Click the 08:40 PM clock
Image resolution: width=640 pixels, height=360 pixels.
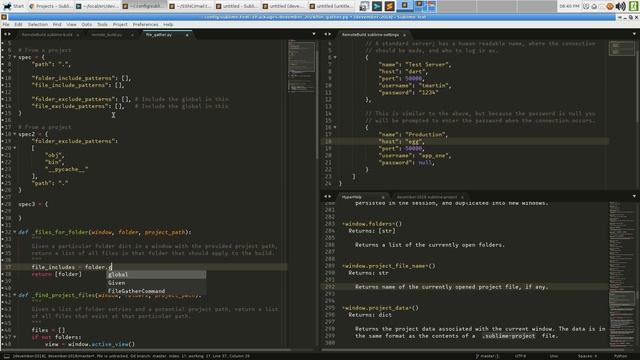tap(569, 6)
